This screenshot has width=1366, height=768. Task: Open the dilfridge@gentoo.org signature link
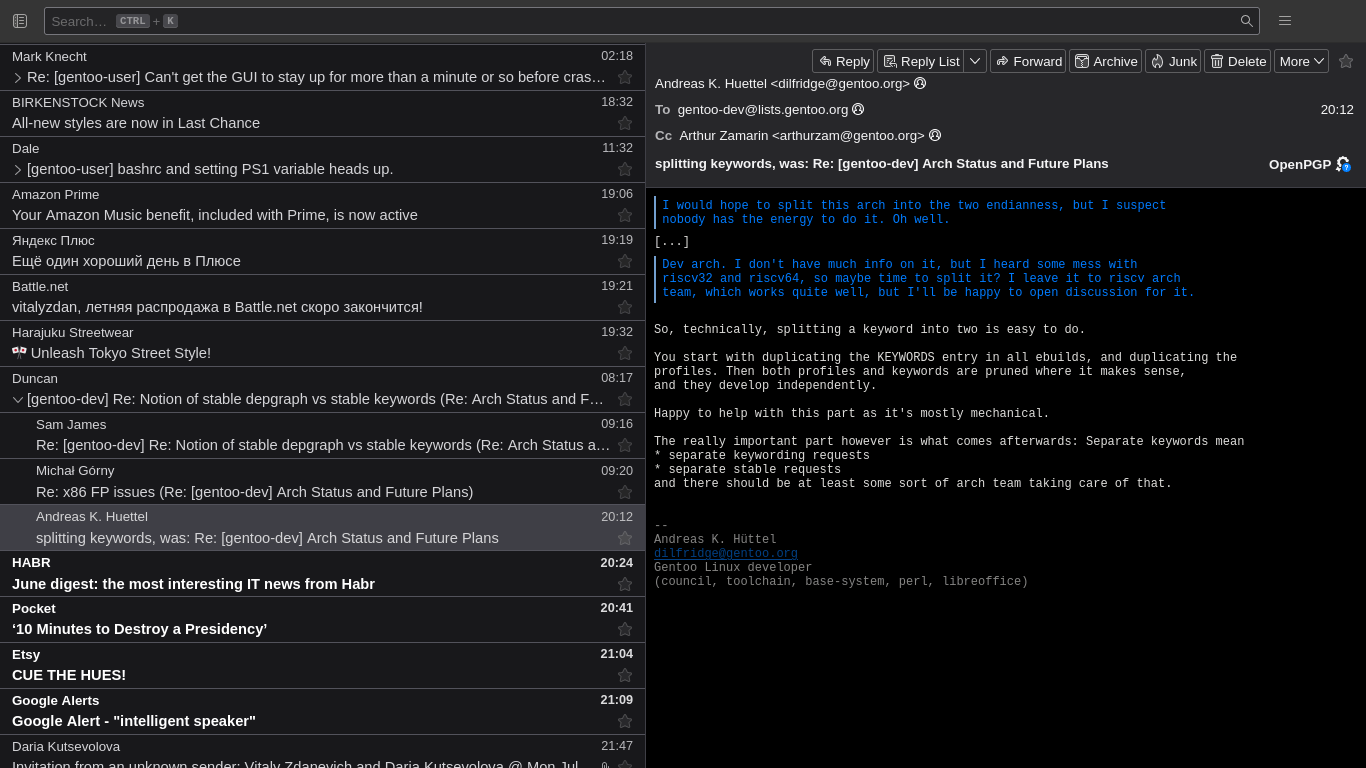[726, 553]
